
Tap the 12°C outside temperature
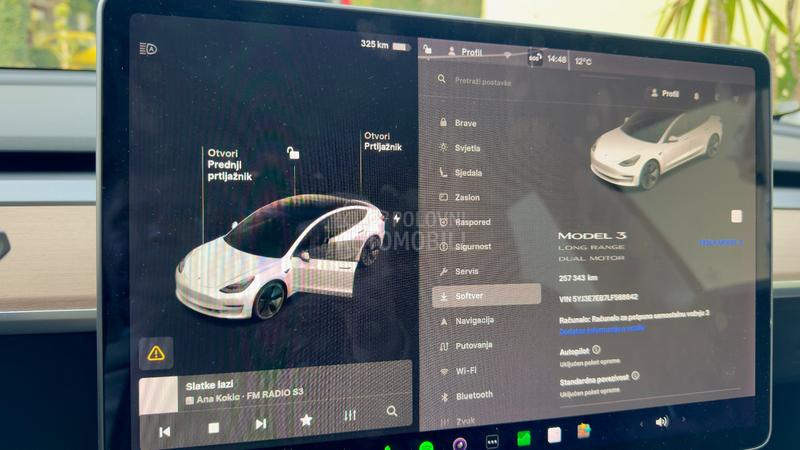583,62
